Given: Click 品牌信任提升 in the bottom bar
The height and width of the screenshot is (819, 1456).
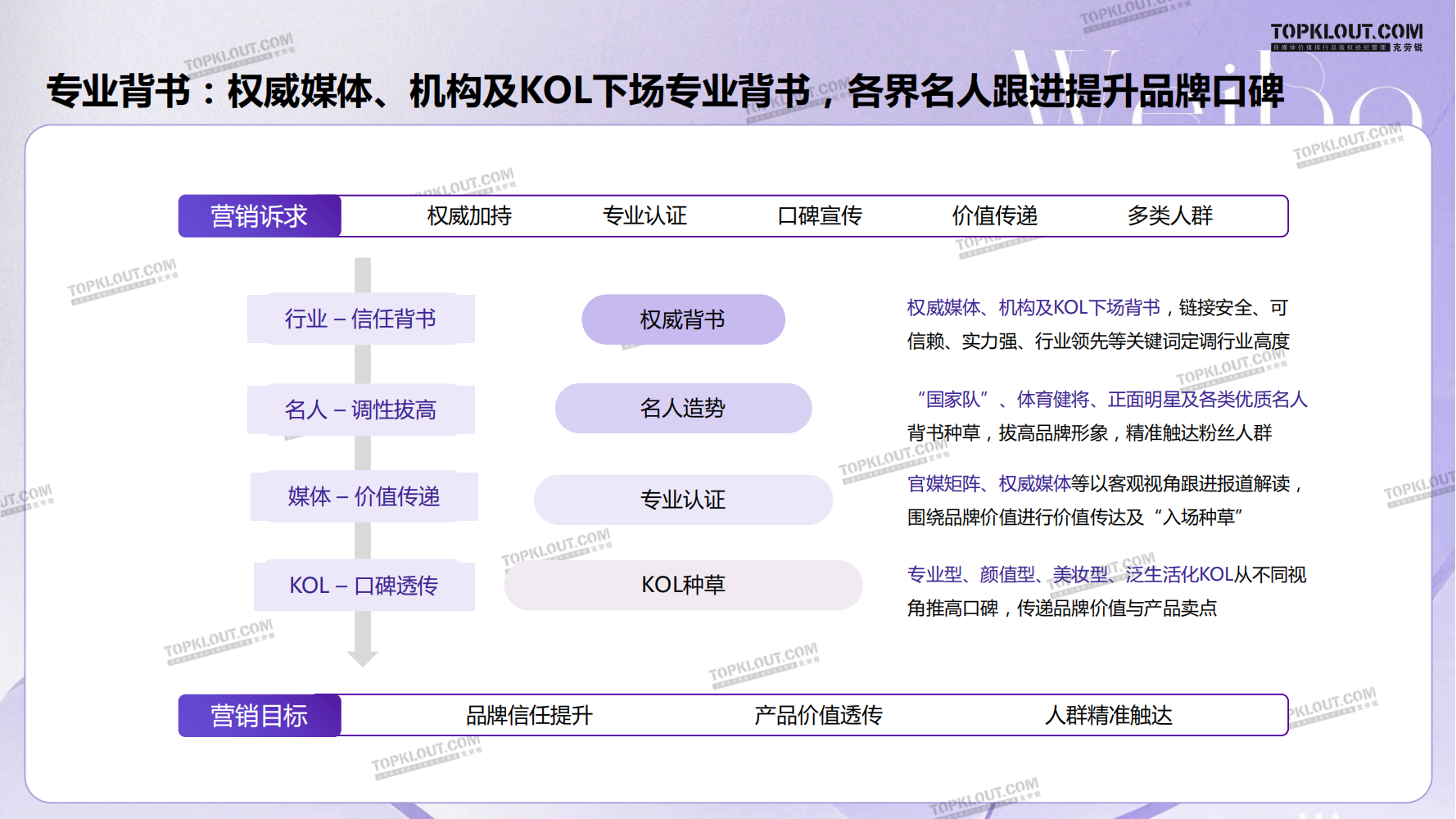Looking at the screenshot, I should tap(529, 716).
